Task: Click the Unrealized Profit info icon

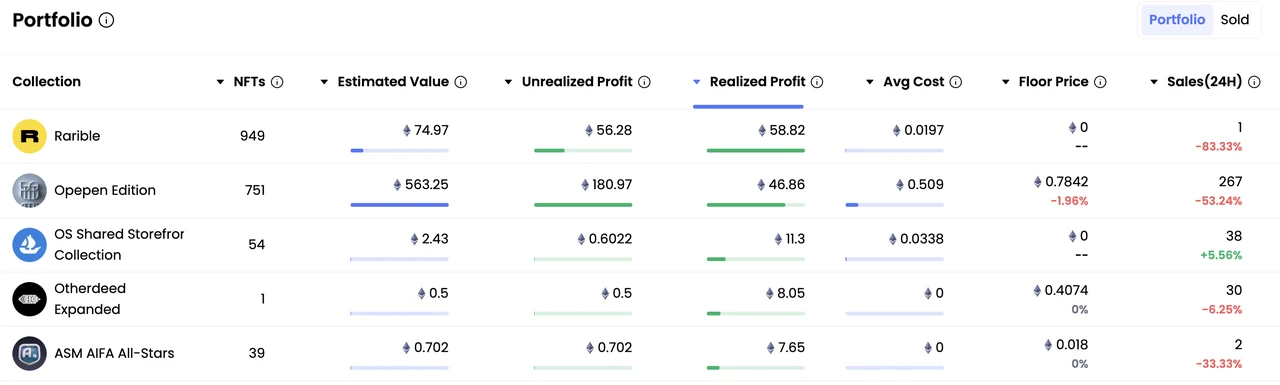Action: tap(645, 82)
